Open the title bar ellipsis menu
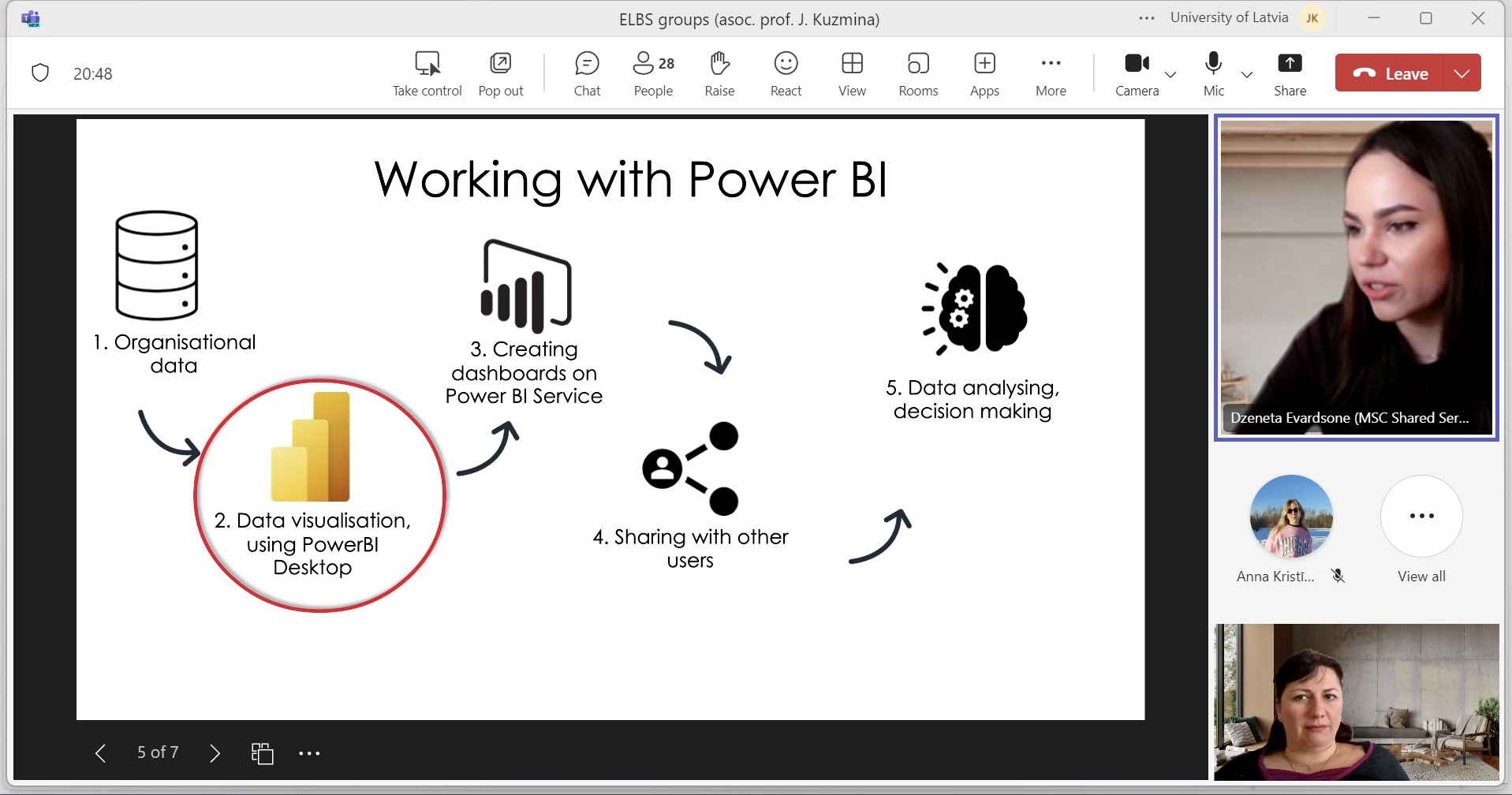The height and width of the screenshot is (795, 1512). [1147, 18]
